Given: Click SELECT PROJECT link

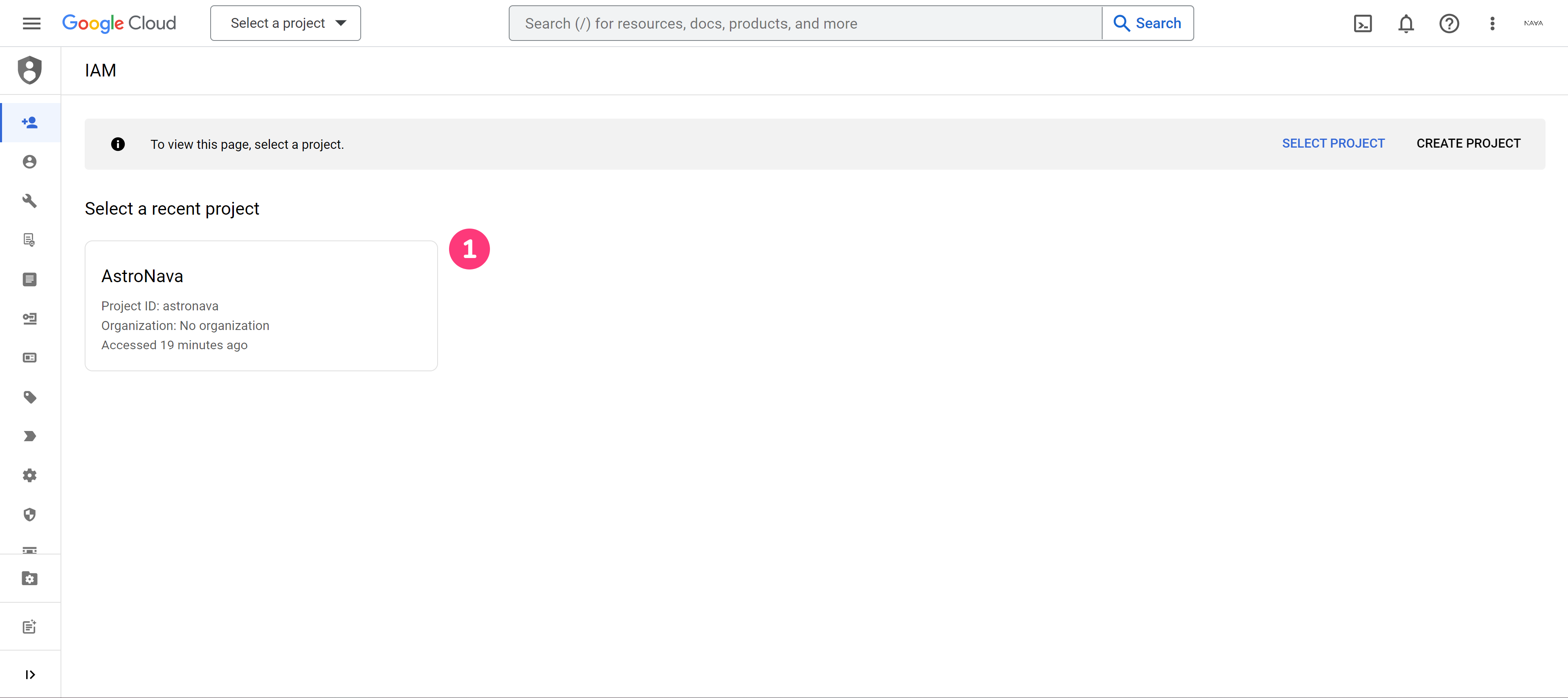Looking at the screenshot, I should pos(1333,143).
